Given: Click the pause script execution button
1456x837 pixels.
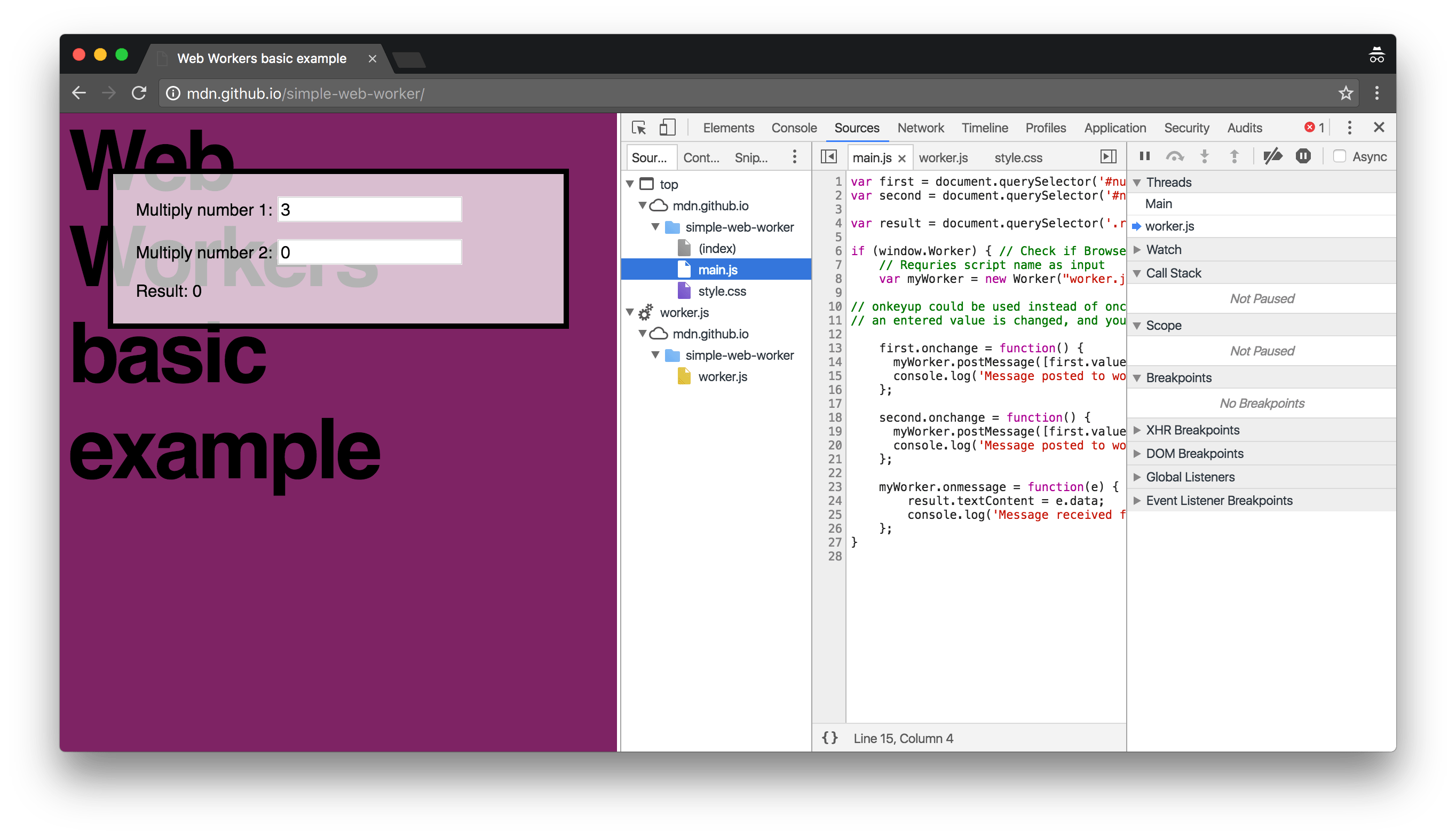Looking at the screenshot, I should (1144, 156).
